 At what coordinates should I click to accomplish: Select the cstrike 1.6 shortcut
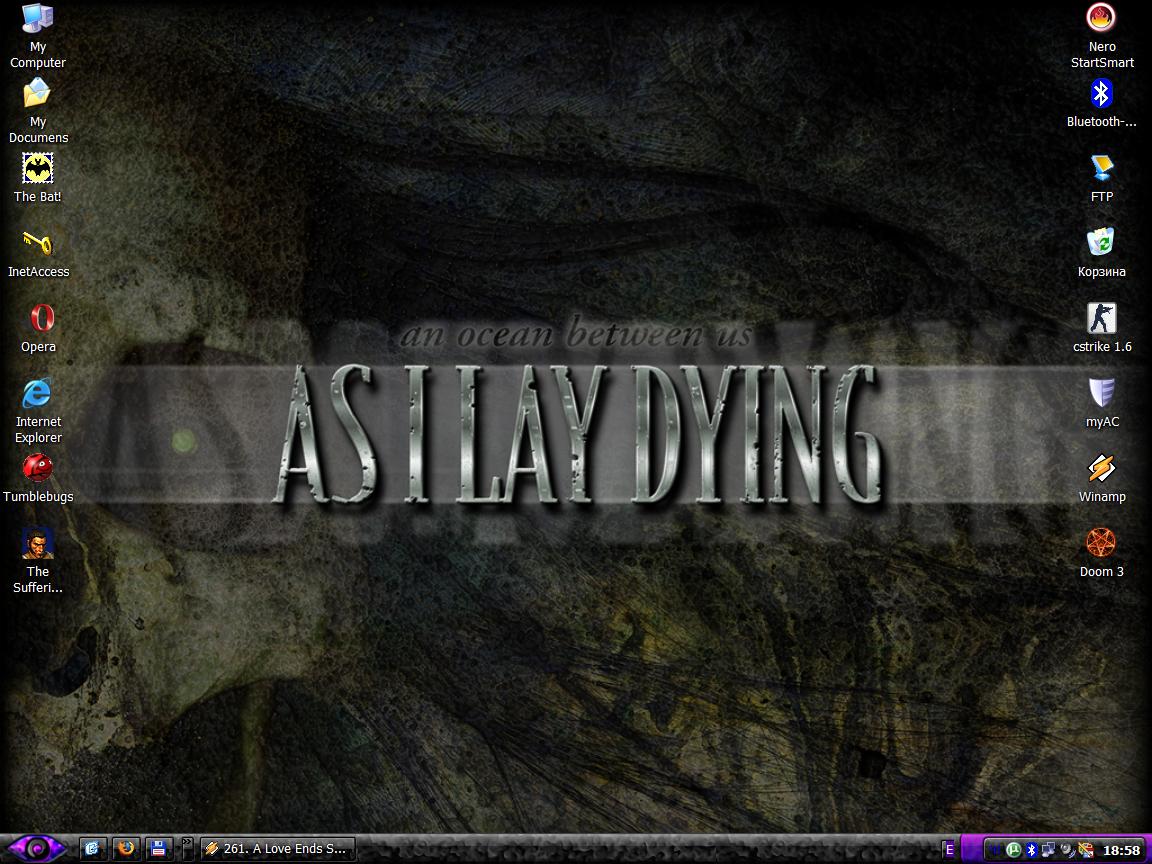tap(1101, 328)
